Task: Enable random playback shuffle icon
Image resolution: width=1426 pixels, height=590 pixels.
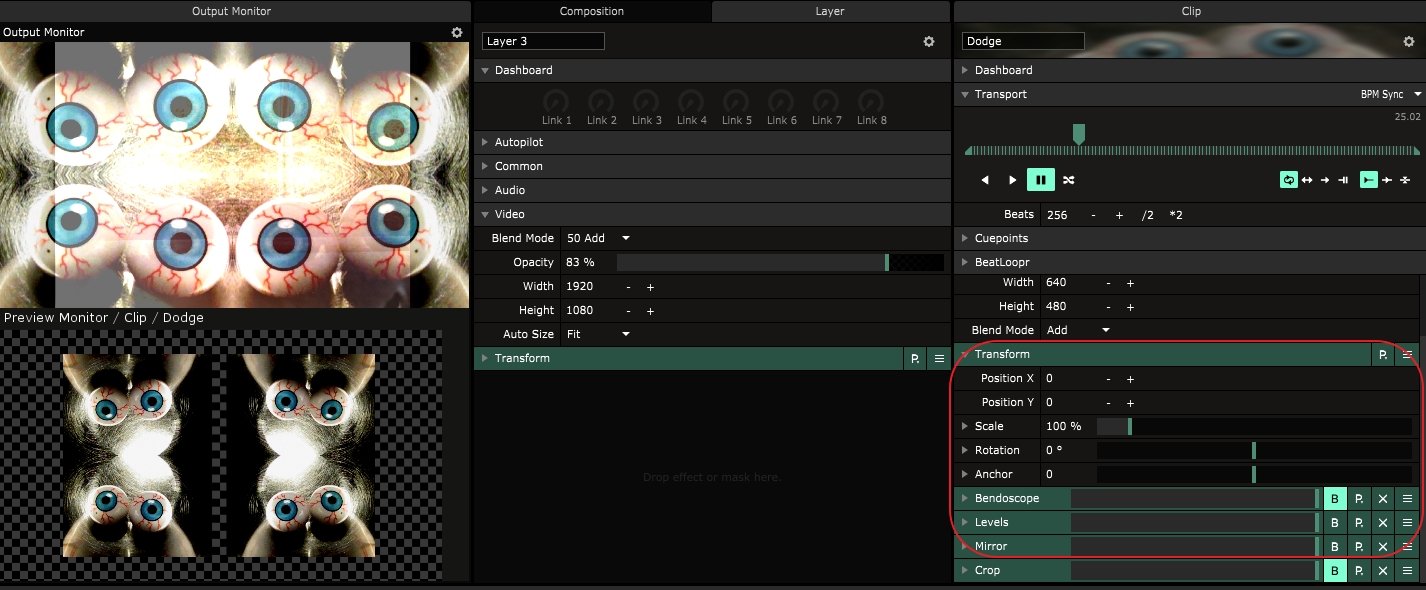Action: [x=1069, y=180]
